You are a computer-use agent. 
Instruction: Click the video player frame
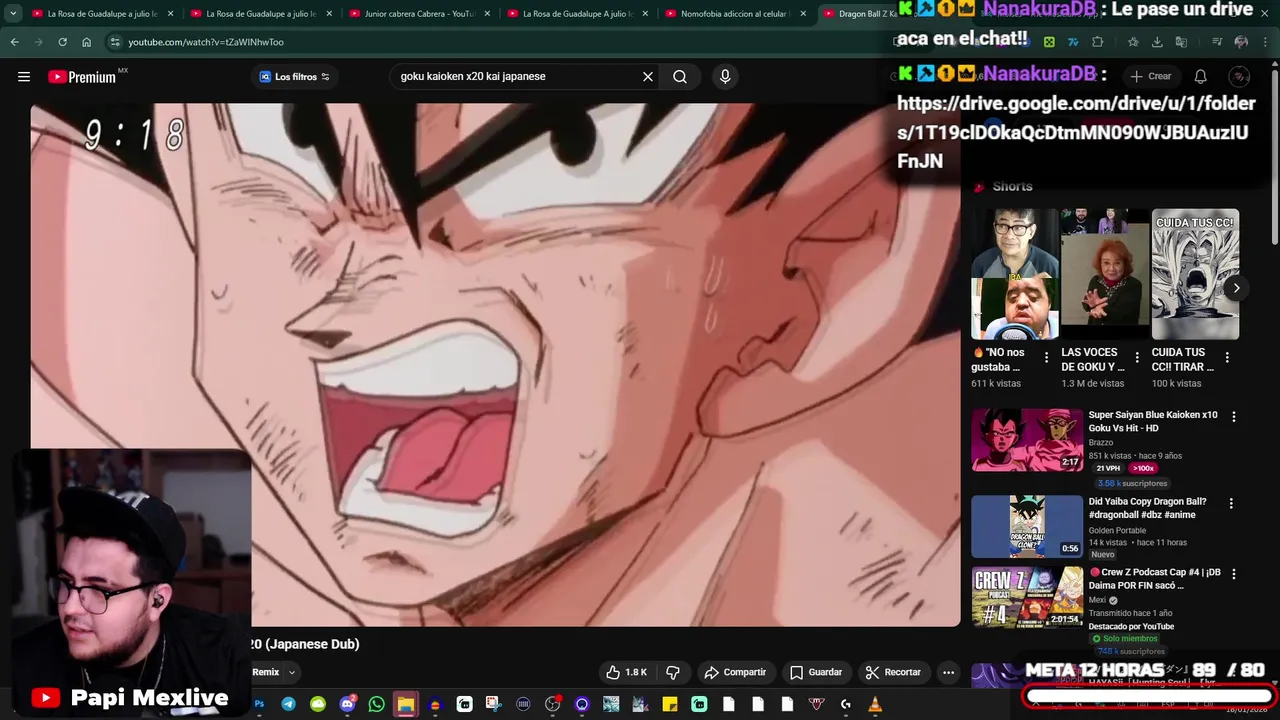pyautogui.click(x=495, y=365)
